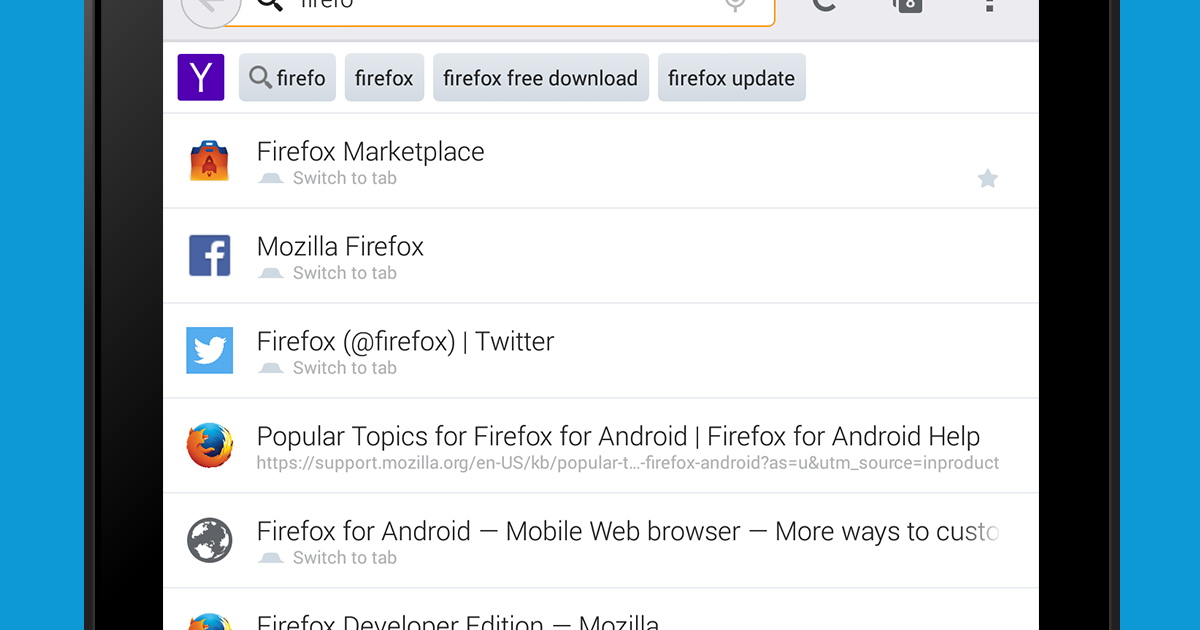Click the Firefox Marketplace icon

tap(210, 161)
